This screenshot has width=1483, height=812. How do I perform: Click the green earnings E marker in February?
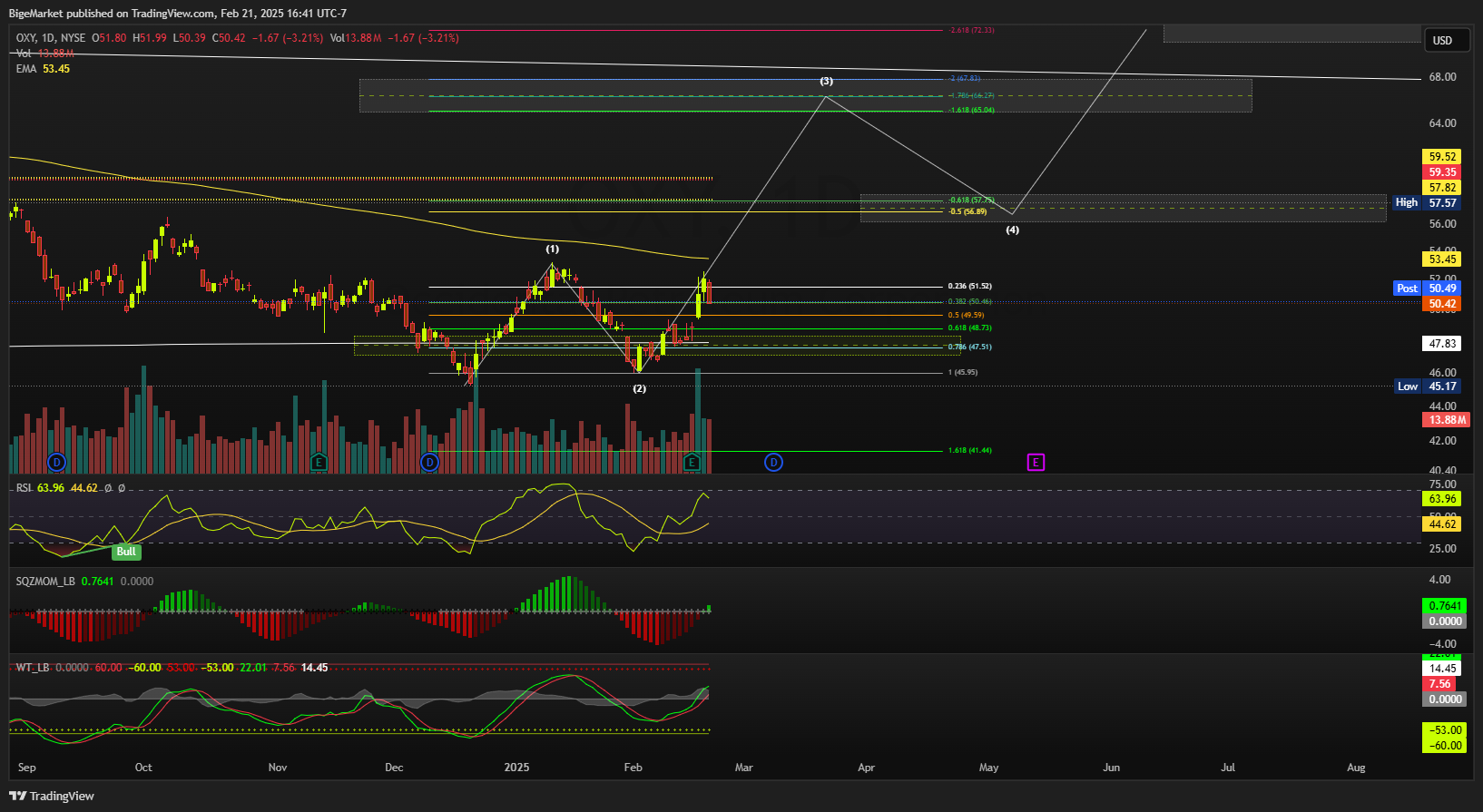point(692,463)
